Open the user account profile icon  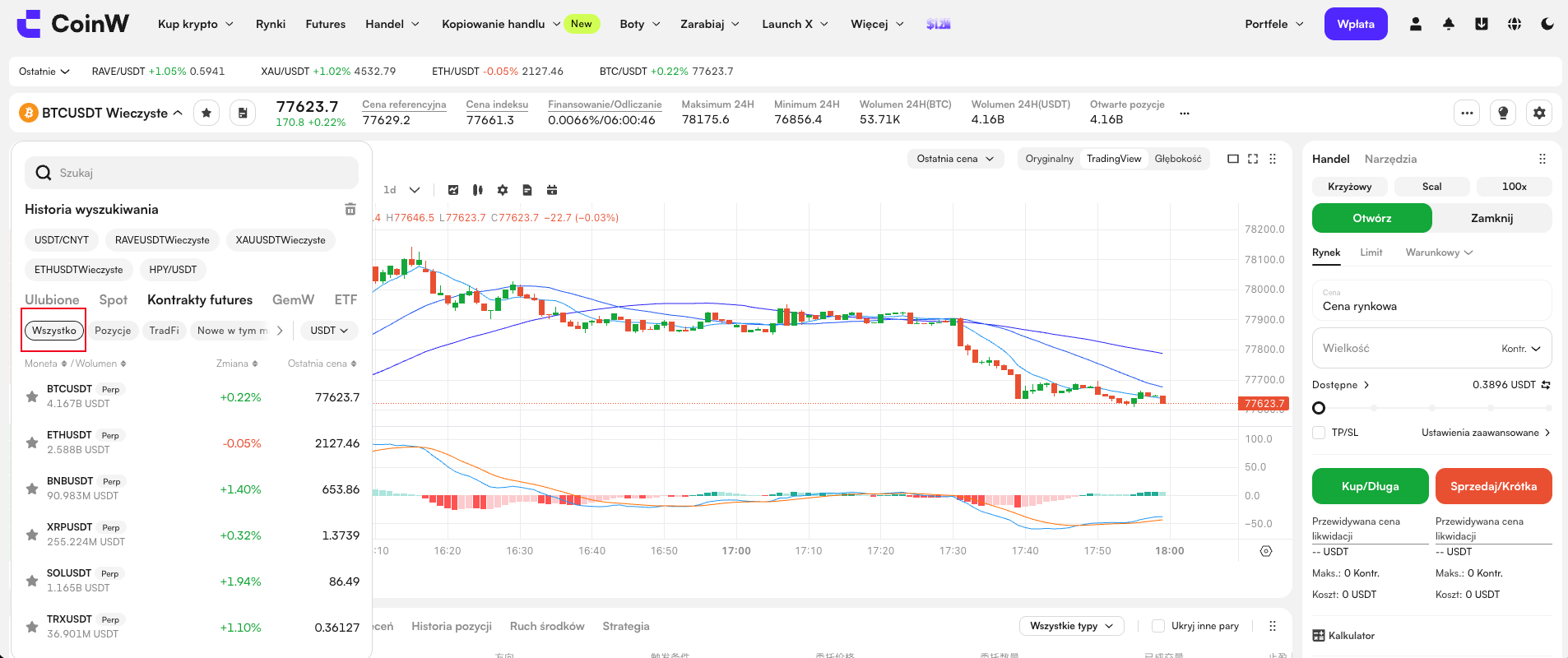(x=1416, y=24)
